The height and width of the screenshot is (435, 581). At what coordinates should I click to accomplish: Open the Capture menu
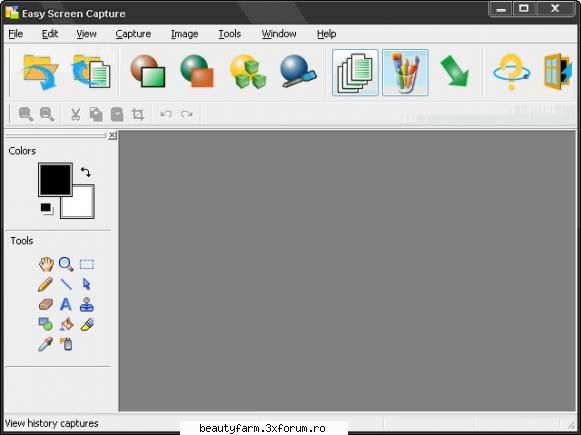pyautogui.click(x=133, y=34)
